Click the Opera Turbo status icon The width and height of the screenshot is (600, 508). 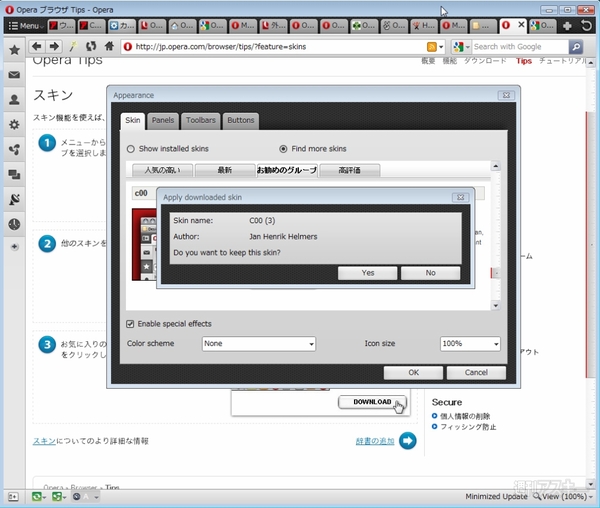77,497
